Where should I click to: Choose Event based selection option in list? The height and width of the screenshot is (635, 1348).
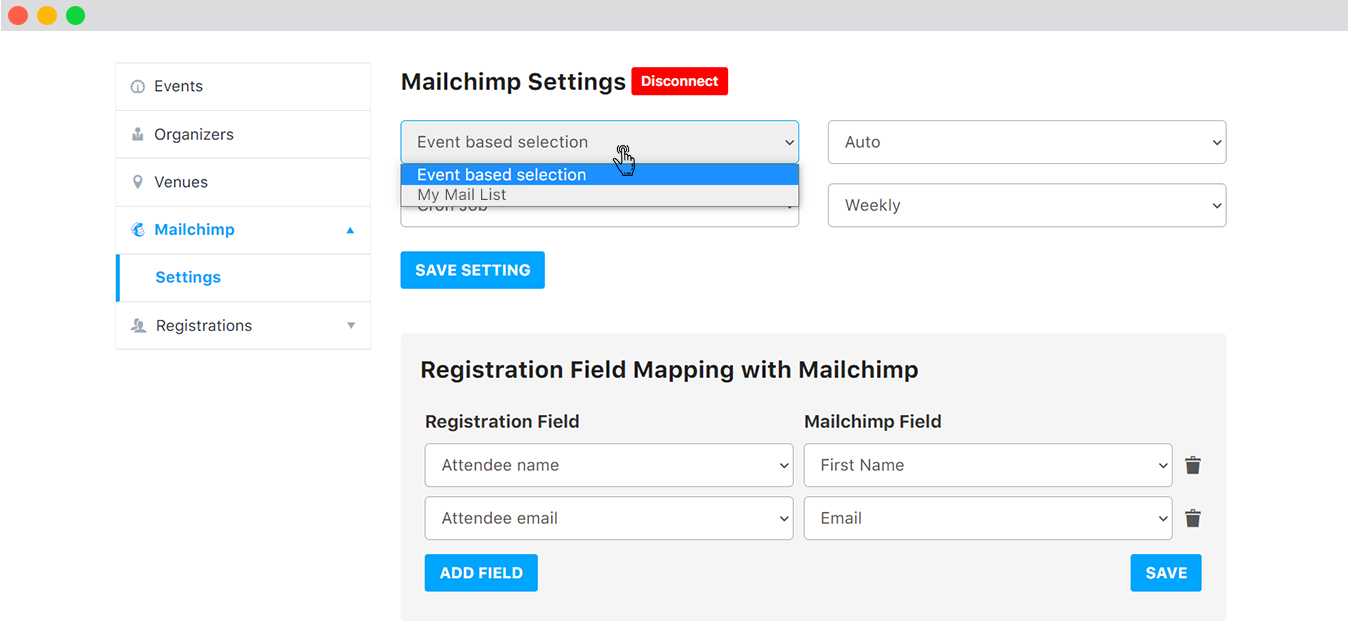tap(600, 175)
